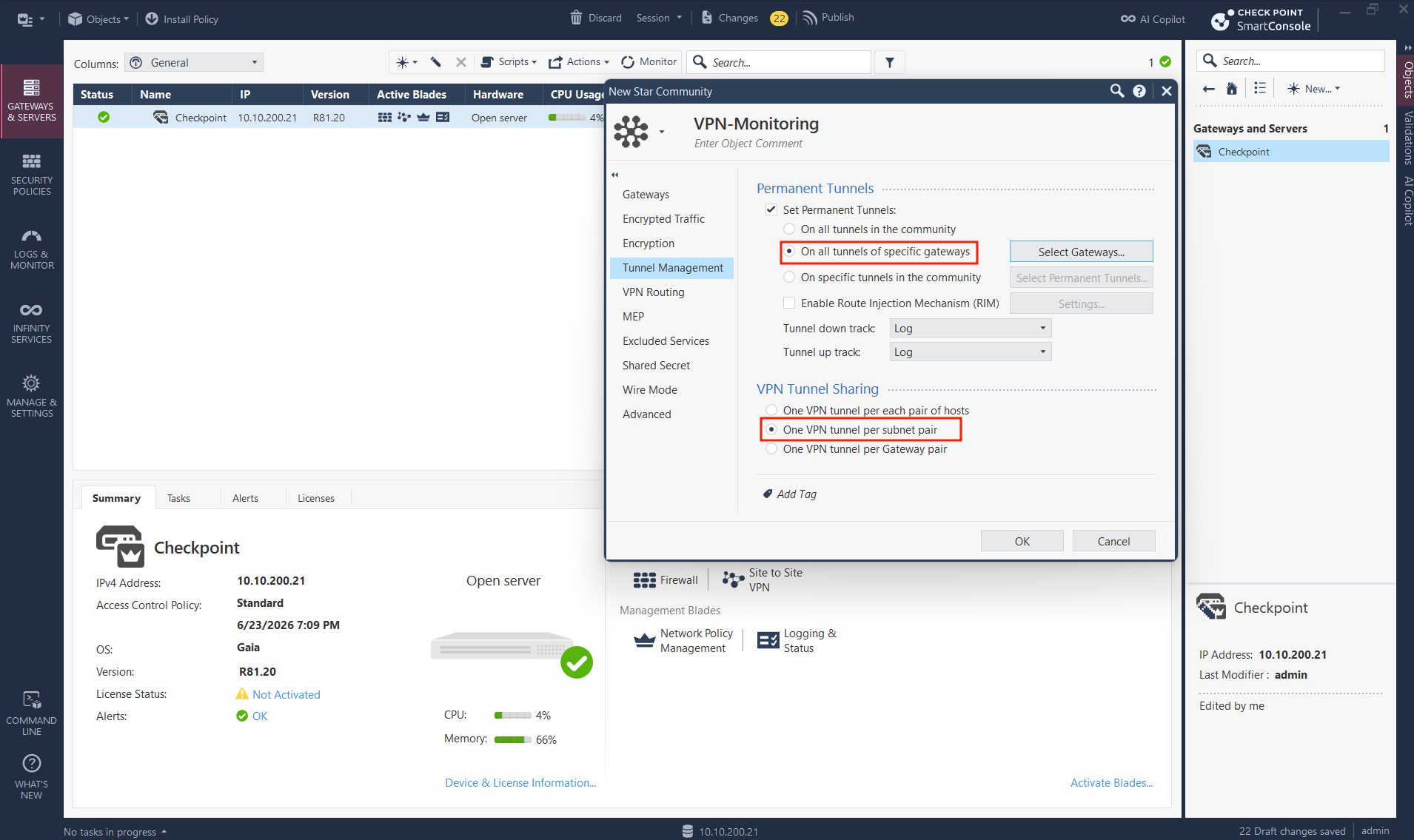Expand the Objects menu
This screenshot has height=840, width=1414.
[98, 19]
